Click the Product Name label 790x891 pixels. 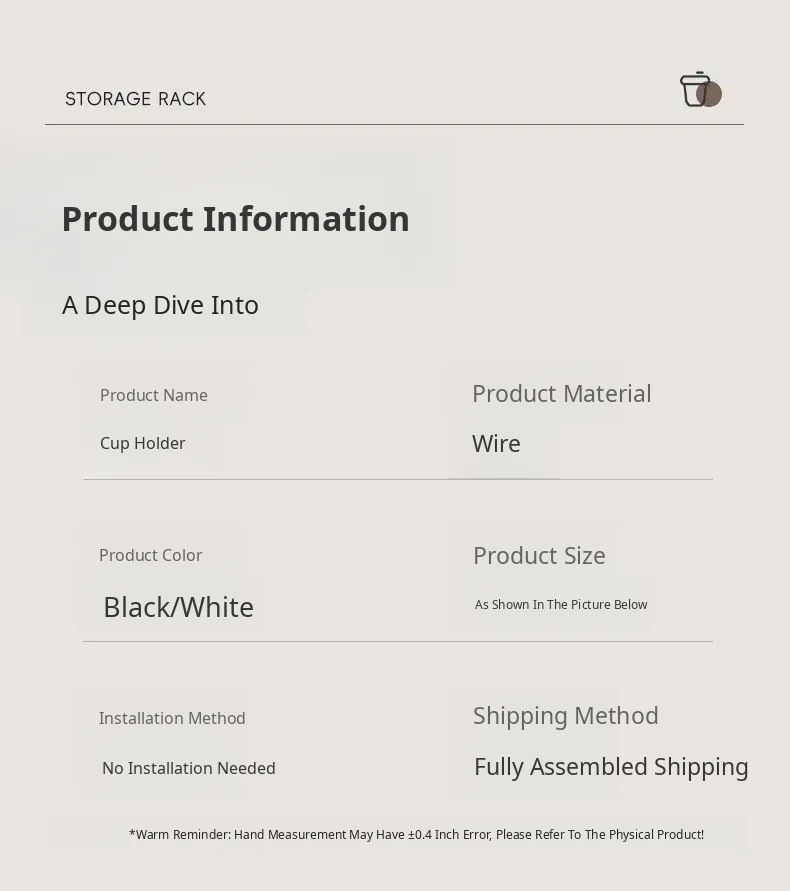(154, 395)
